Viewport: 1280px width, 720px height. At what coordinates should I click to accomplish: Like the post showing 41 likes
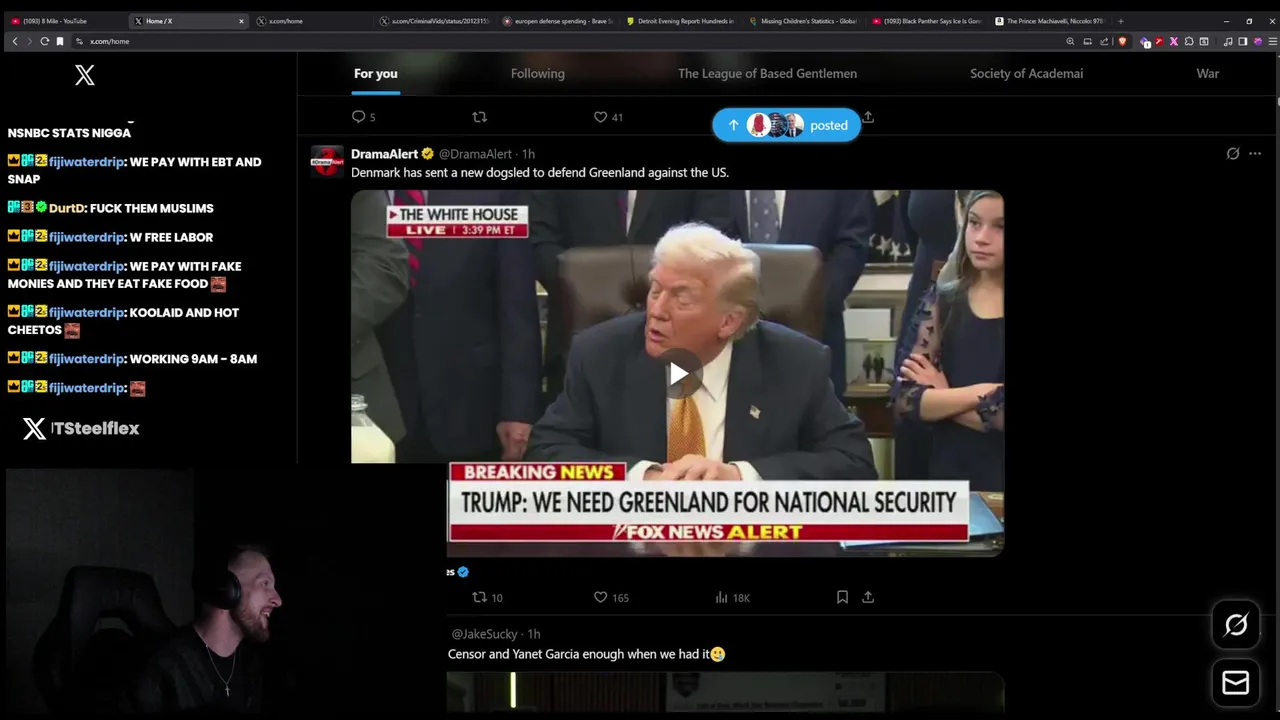click(x=608, y=117)
